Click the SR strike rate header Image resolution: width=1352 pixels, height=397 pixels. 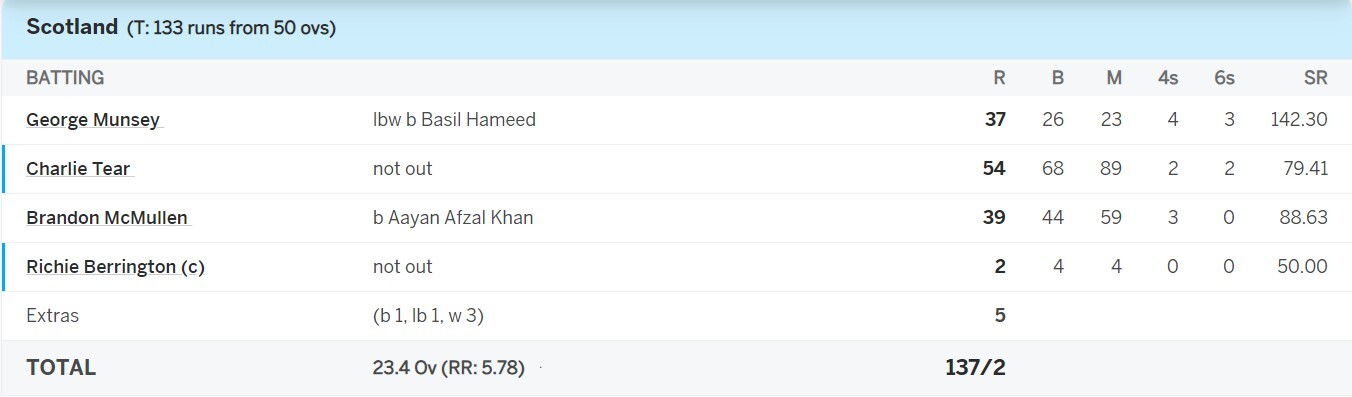point(1316,78)
